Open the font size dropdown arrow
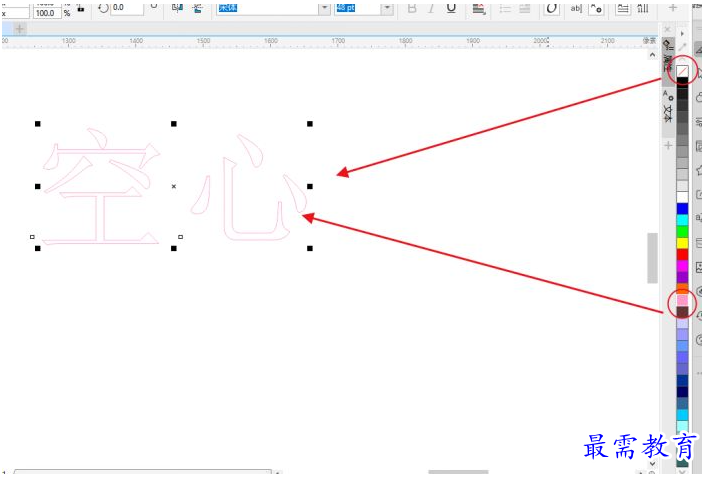Viewport: 705px width, 478px height. click(x=387, y=8)
